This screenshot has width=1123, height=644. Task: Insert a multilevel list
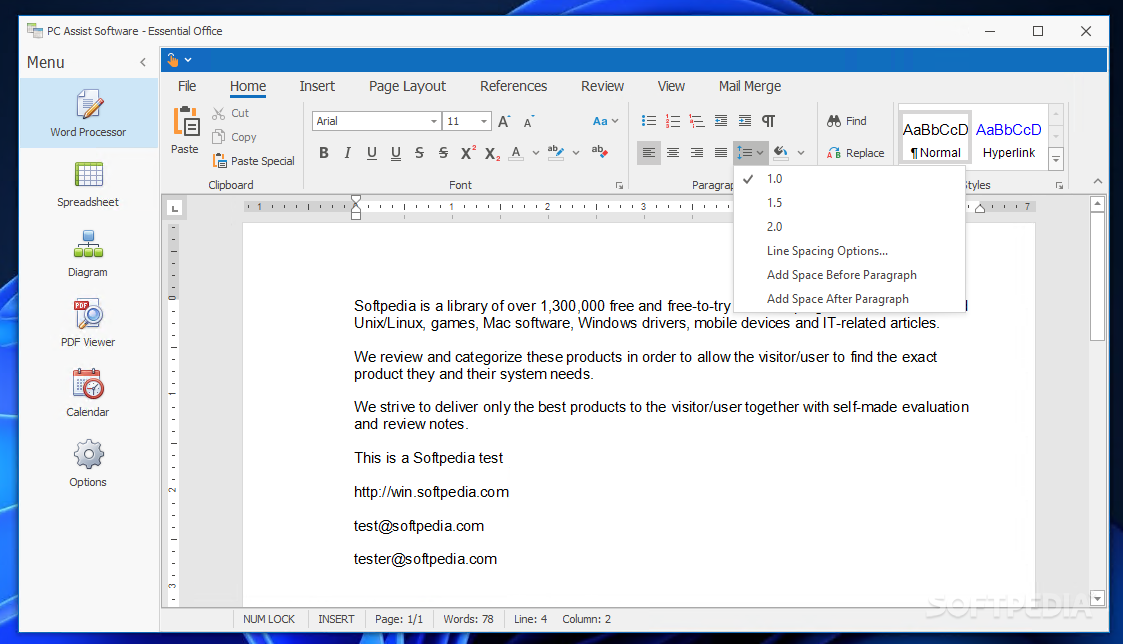697,121
